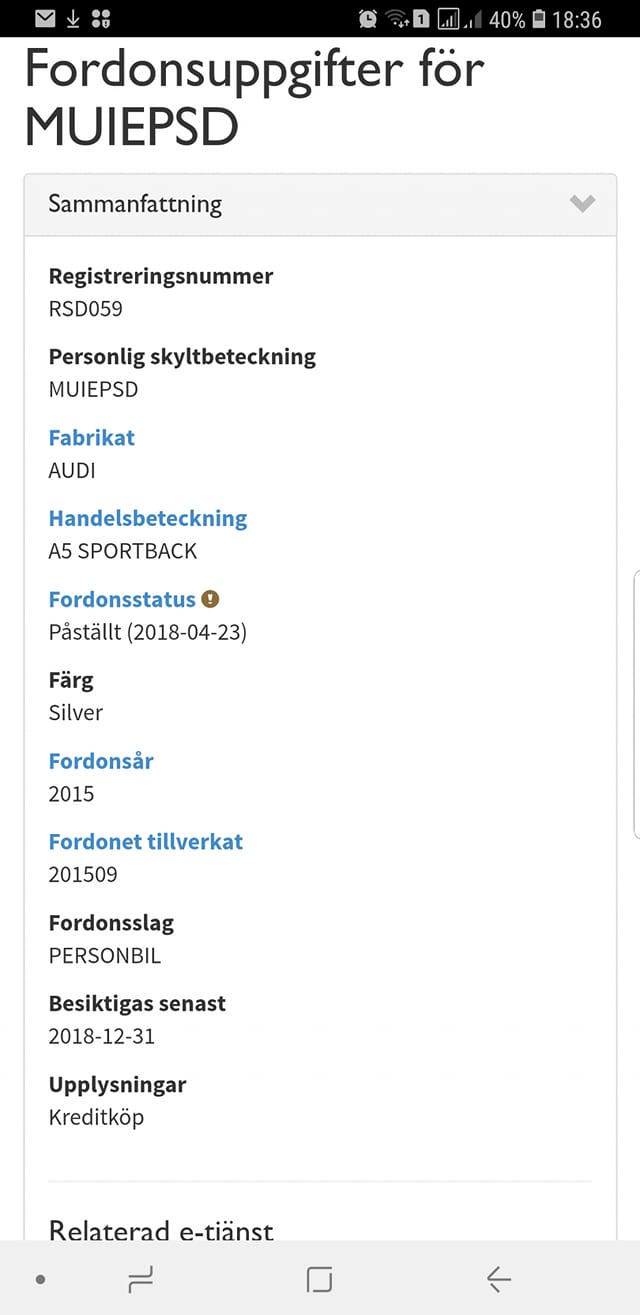Tap the Fordonsstatus warning info icon
Image resolution: width=640 pixels, height=1315 pixels.
click(x=210, y=599)
